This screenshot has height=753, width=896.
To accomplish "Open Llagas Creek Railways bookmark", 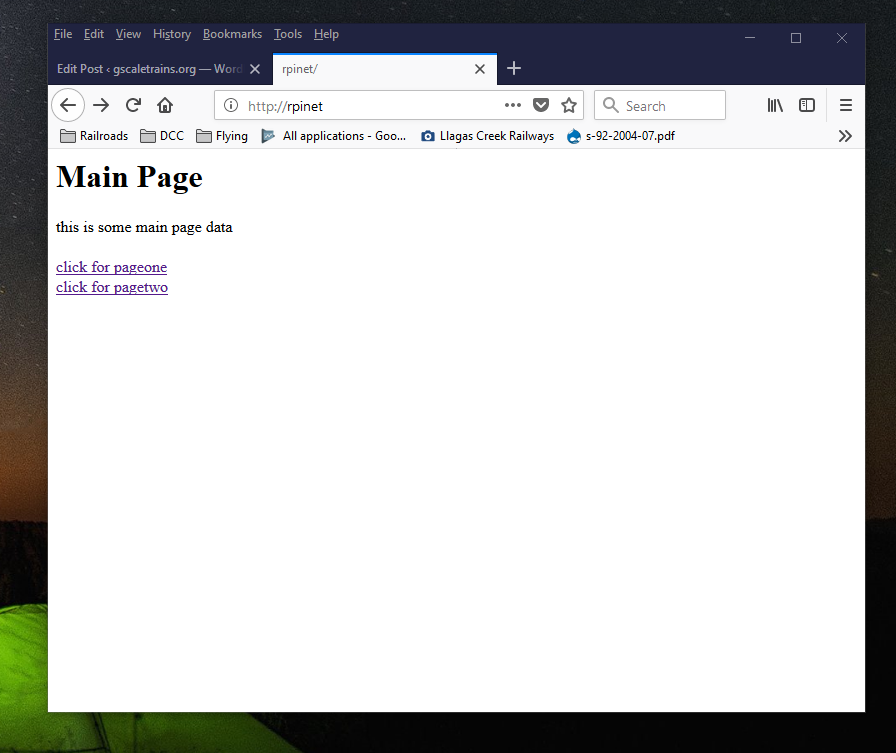I will (x=487, y=136).
